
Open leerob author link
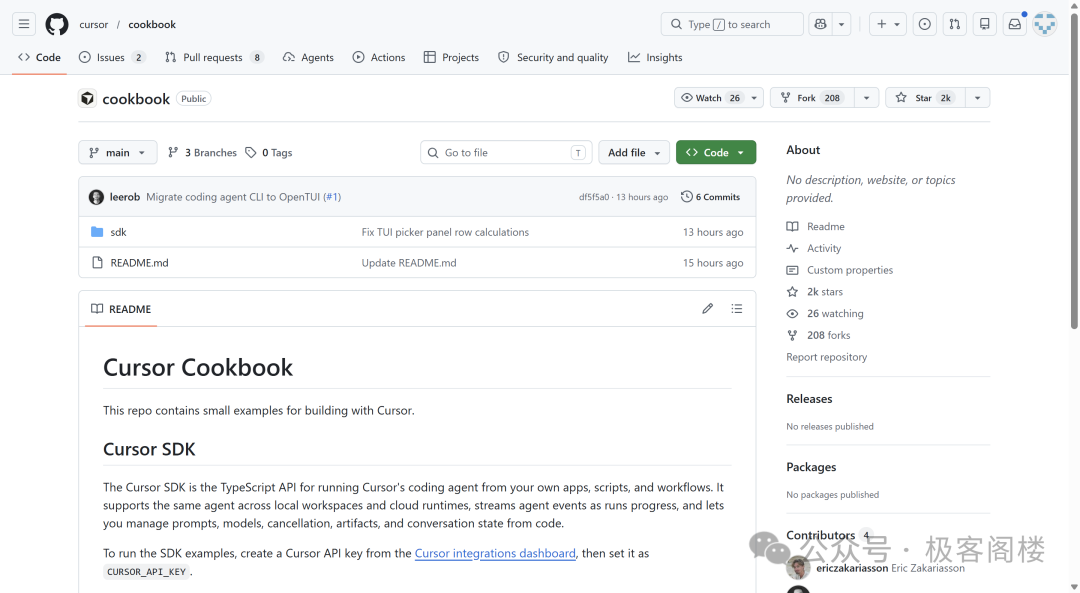125,197
